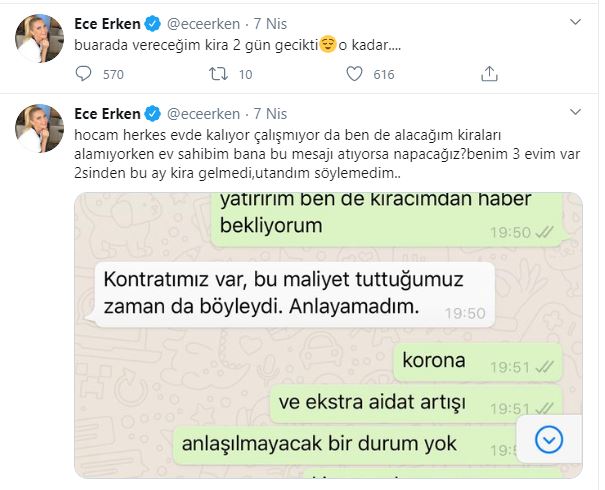Click relieved face emoji in first tweet
Image resolution: width=605 pixels, height=490 pixels.
(328, 45)
